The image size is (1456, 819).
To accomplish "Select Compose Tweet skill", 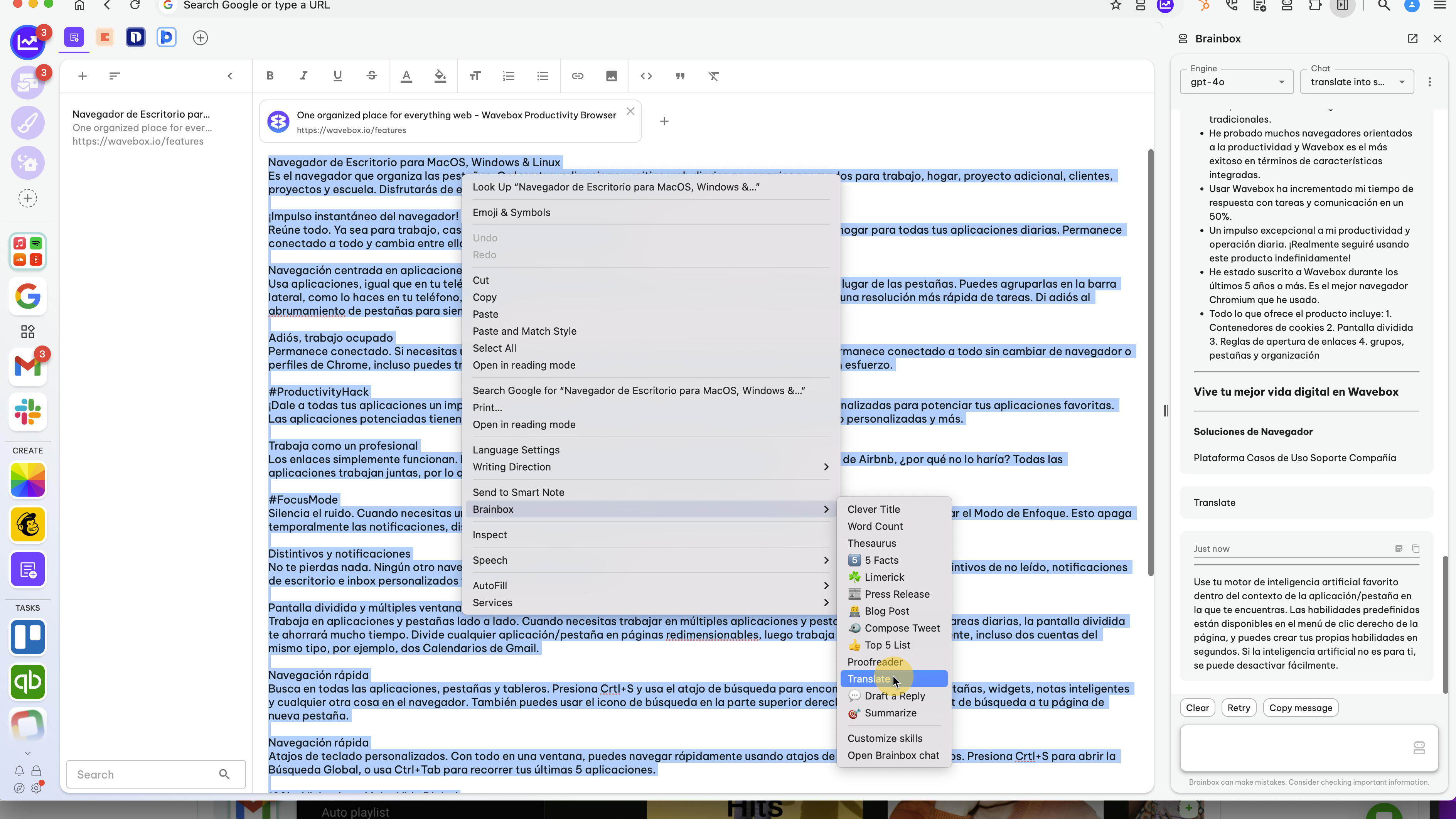I will pyautogui.click(x=893, y=628).
